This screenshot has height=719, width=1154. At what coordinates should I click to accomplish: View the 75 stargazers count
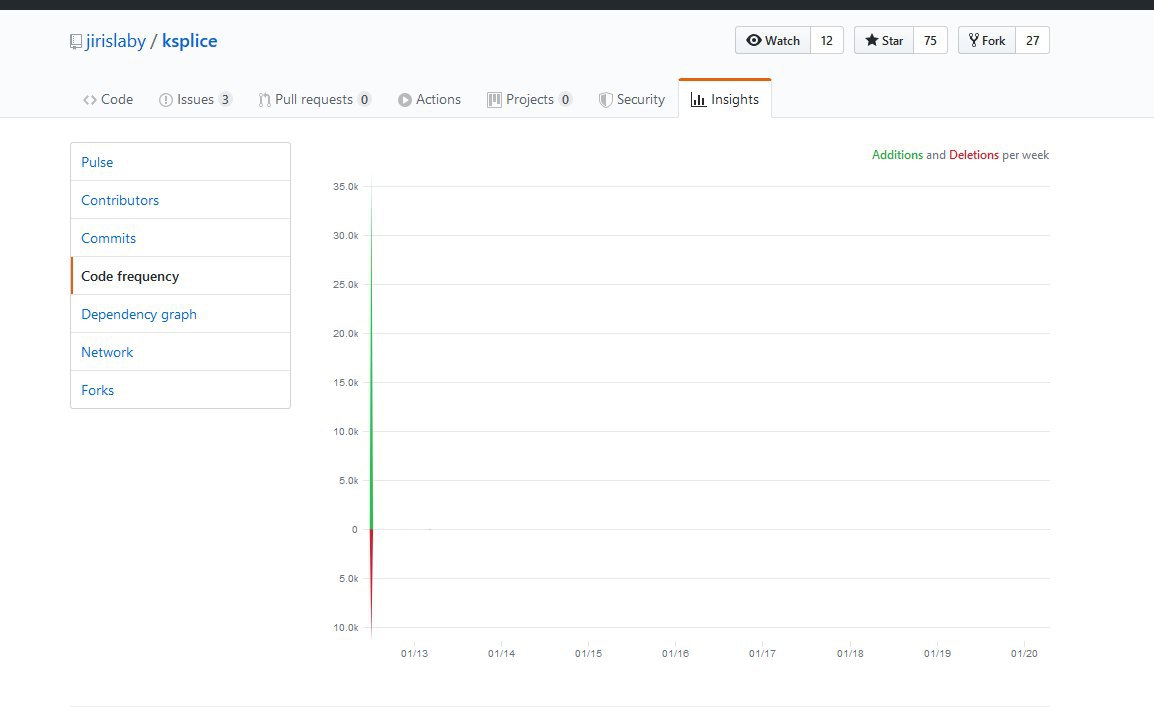930,40
